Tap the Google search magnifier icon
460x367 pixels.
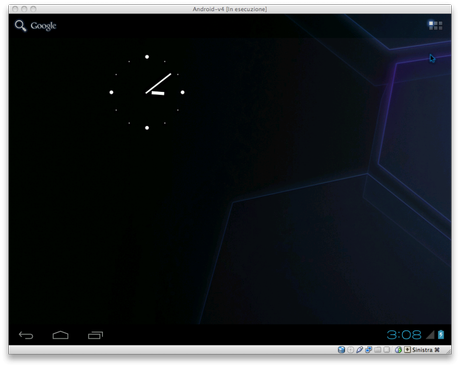20,26
